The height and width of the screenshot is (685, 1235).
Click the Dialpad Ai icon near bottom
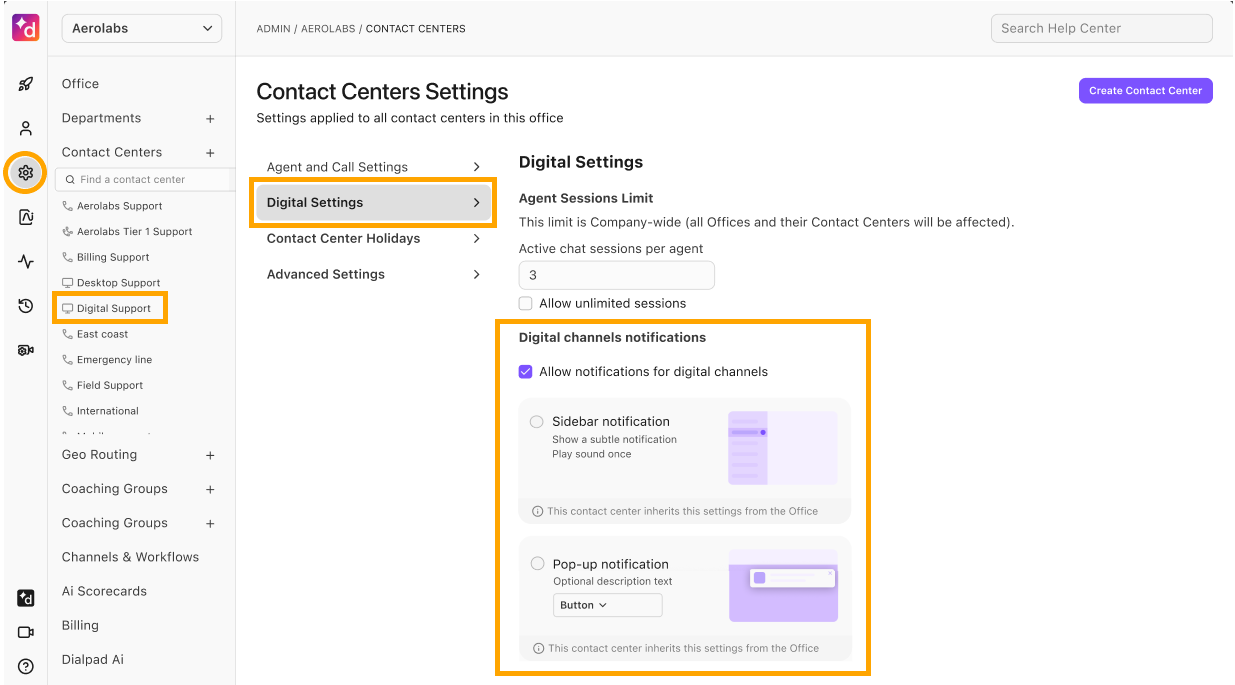[26, 598]
